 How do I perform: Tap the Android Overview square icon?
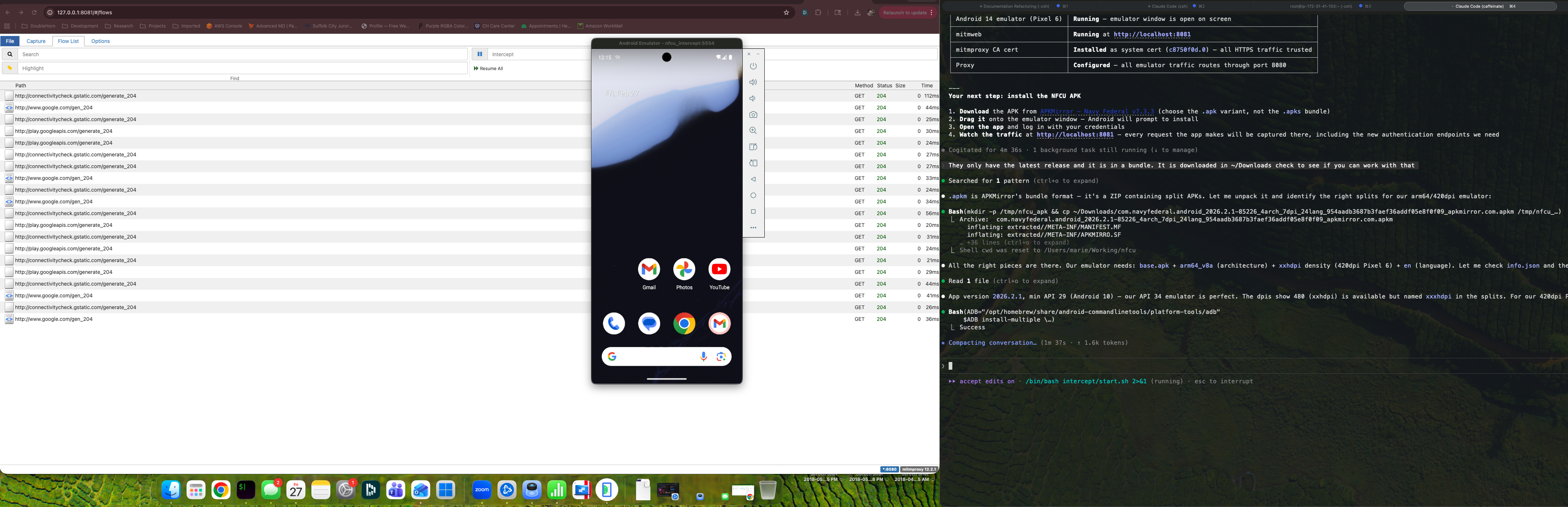tap(754, 211)
